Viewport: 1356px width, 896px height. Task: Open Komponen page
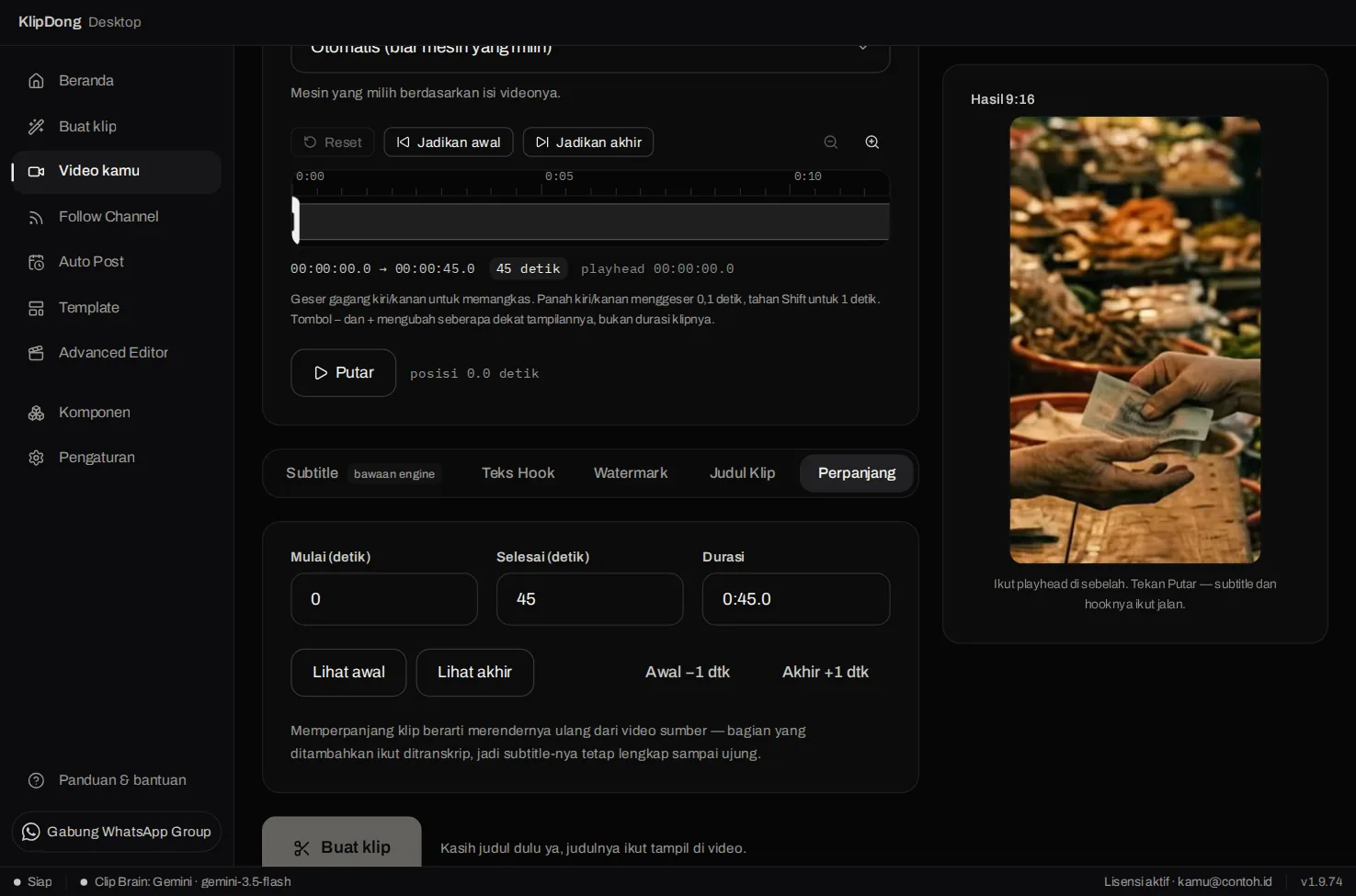click(x=117, y=413)
